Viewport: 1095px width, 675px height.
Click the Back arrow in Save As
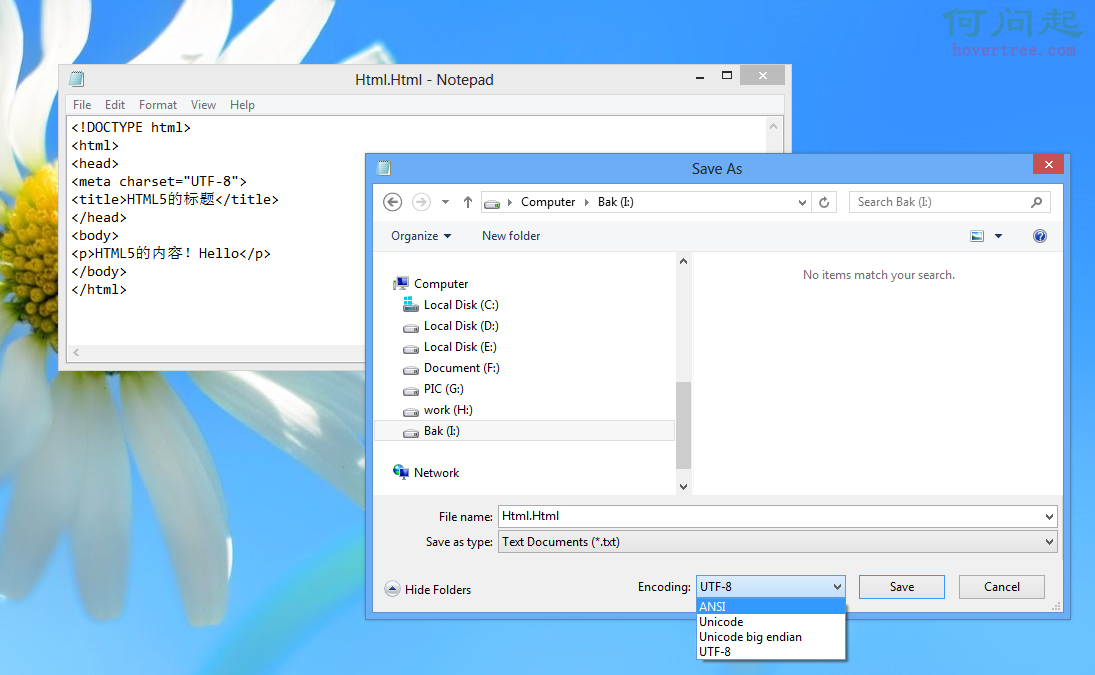click(x=393, y=202)
